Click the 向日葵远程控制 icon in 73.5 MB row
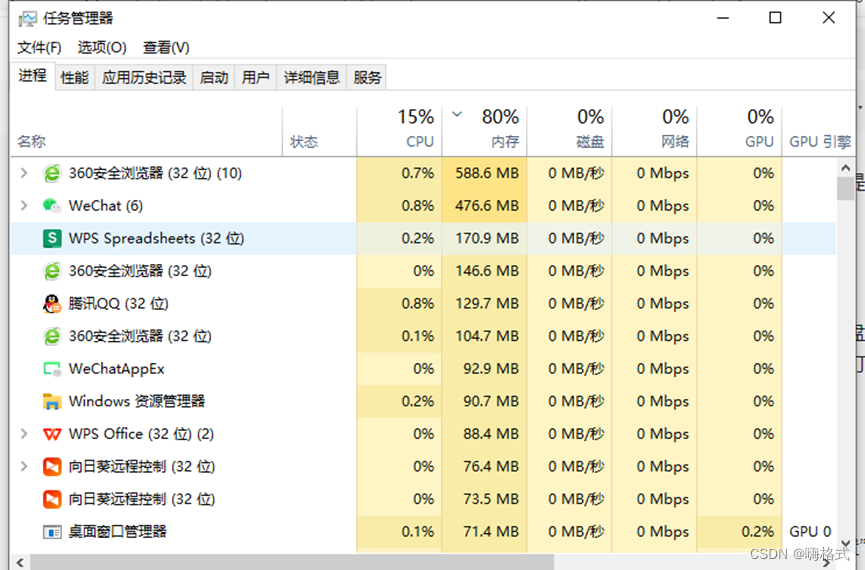 tap(52, 499)
